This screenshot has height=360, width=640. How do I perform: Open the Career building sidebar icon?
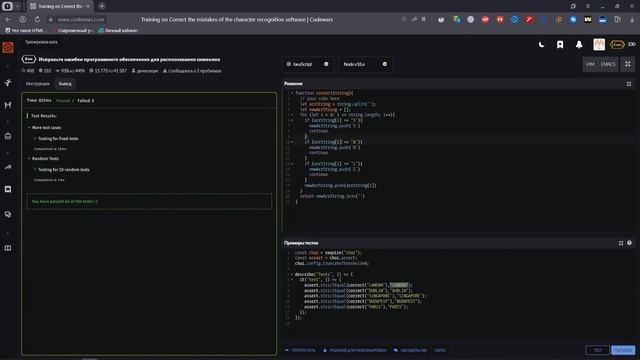click(8, 136)
